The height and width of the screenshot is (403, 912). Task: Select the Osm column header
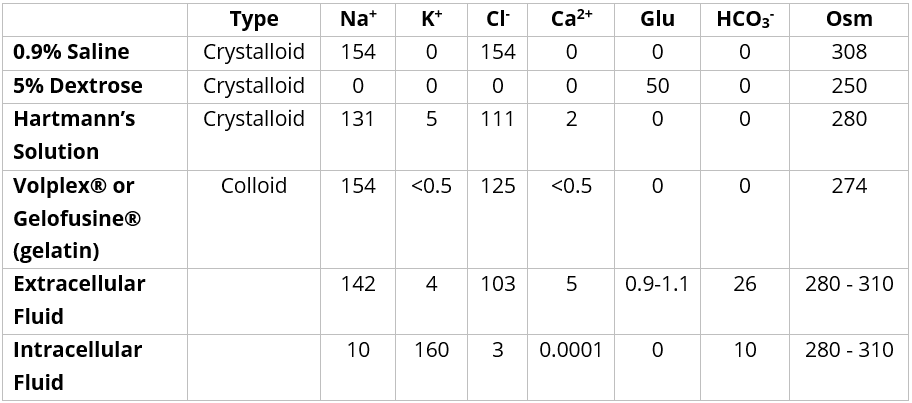pyautogui.click(x=849, y=19)
